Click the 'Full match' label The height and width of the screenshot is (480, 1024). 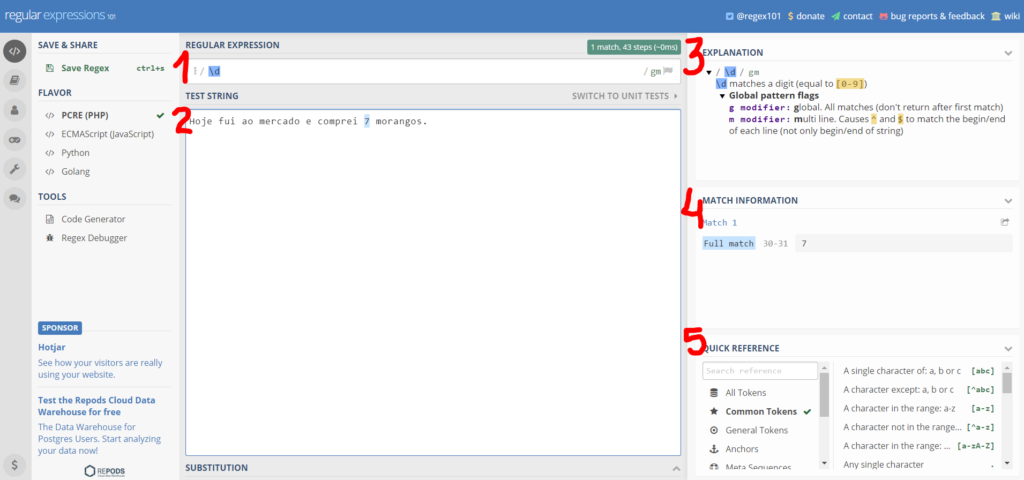(729, 244)
